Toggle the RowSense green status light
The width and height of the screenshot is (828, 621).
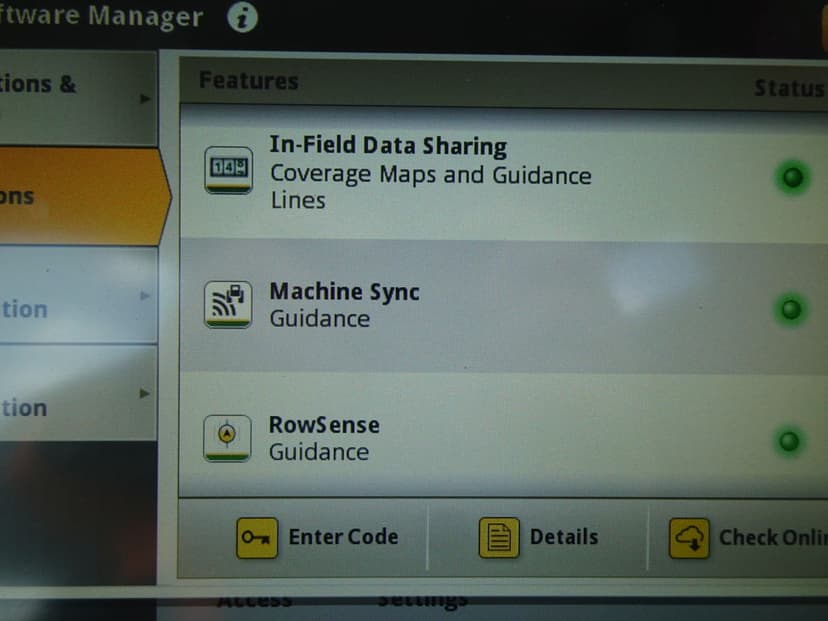point(790,440)
